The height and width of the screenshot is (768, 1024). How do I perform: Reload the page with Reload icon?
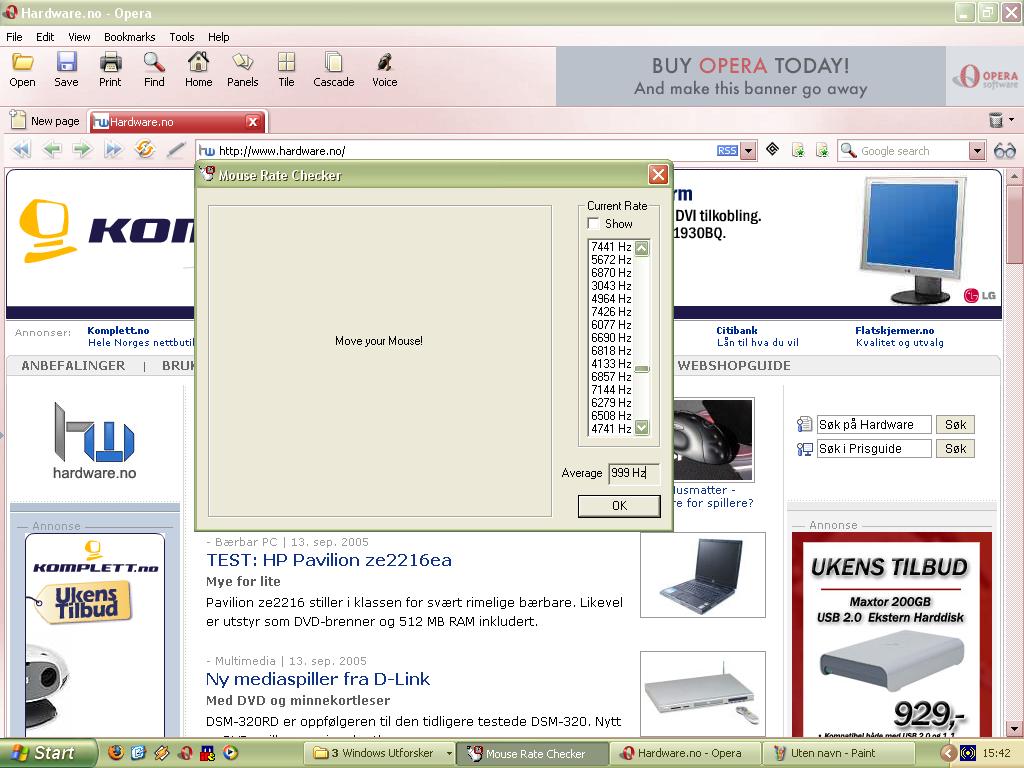144,149
